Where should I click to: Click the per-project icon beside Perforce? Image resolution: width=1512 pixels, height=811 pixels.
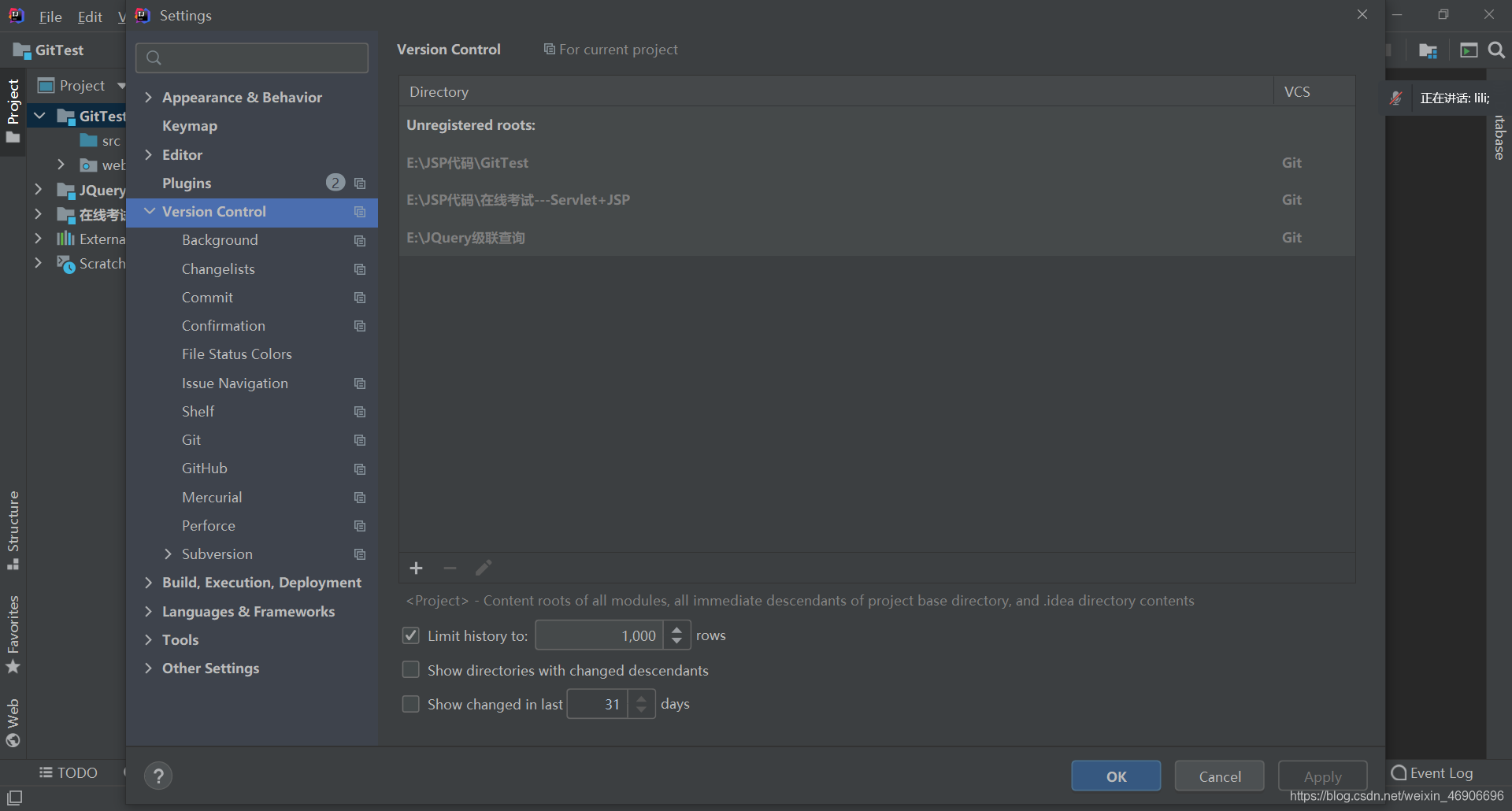click(x=360, y=526)
